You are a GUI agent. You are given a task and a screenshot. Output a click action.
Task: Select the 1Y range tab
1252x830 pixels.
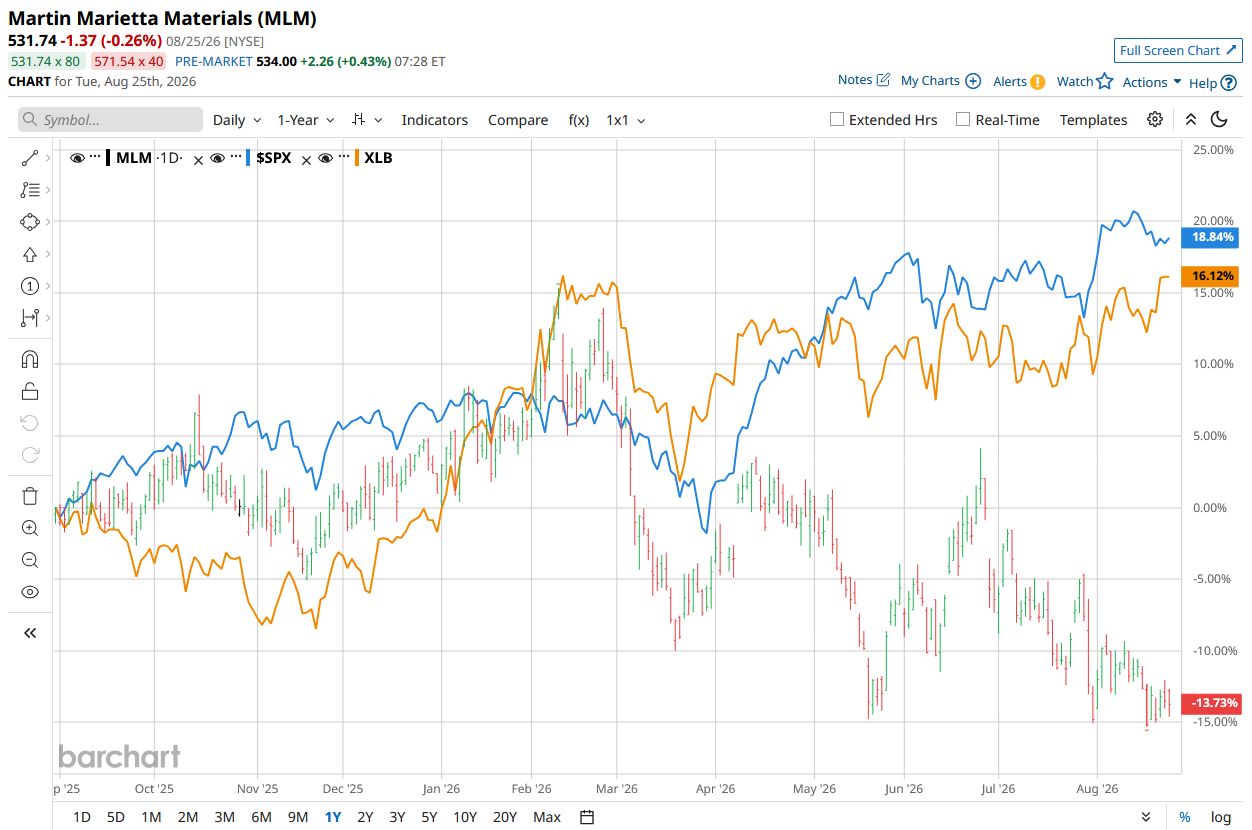333,817
